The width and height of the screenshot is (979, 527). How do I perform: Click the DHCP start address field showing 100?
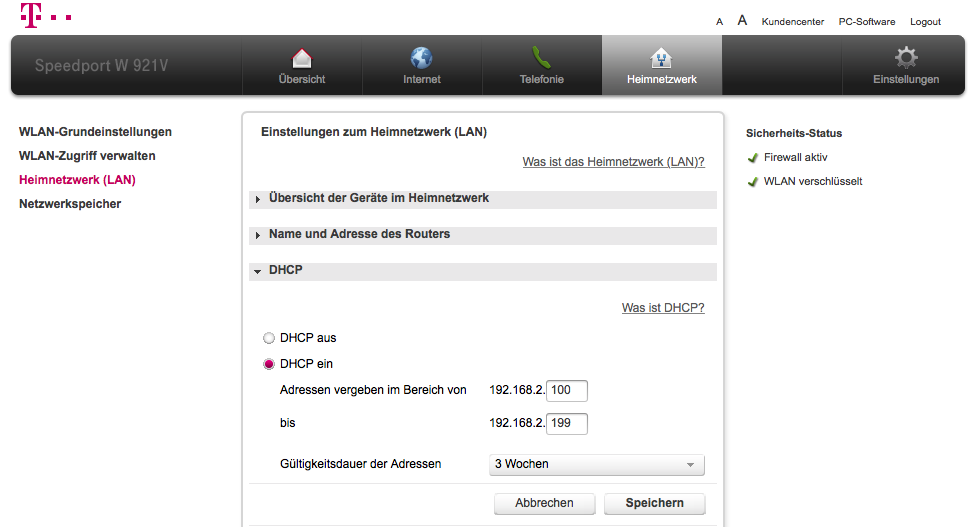(x=567, y=390)
